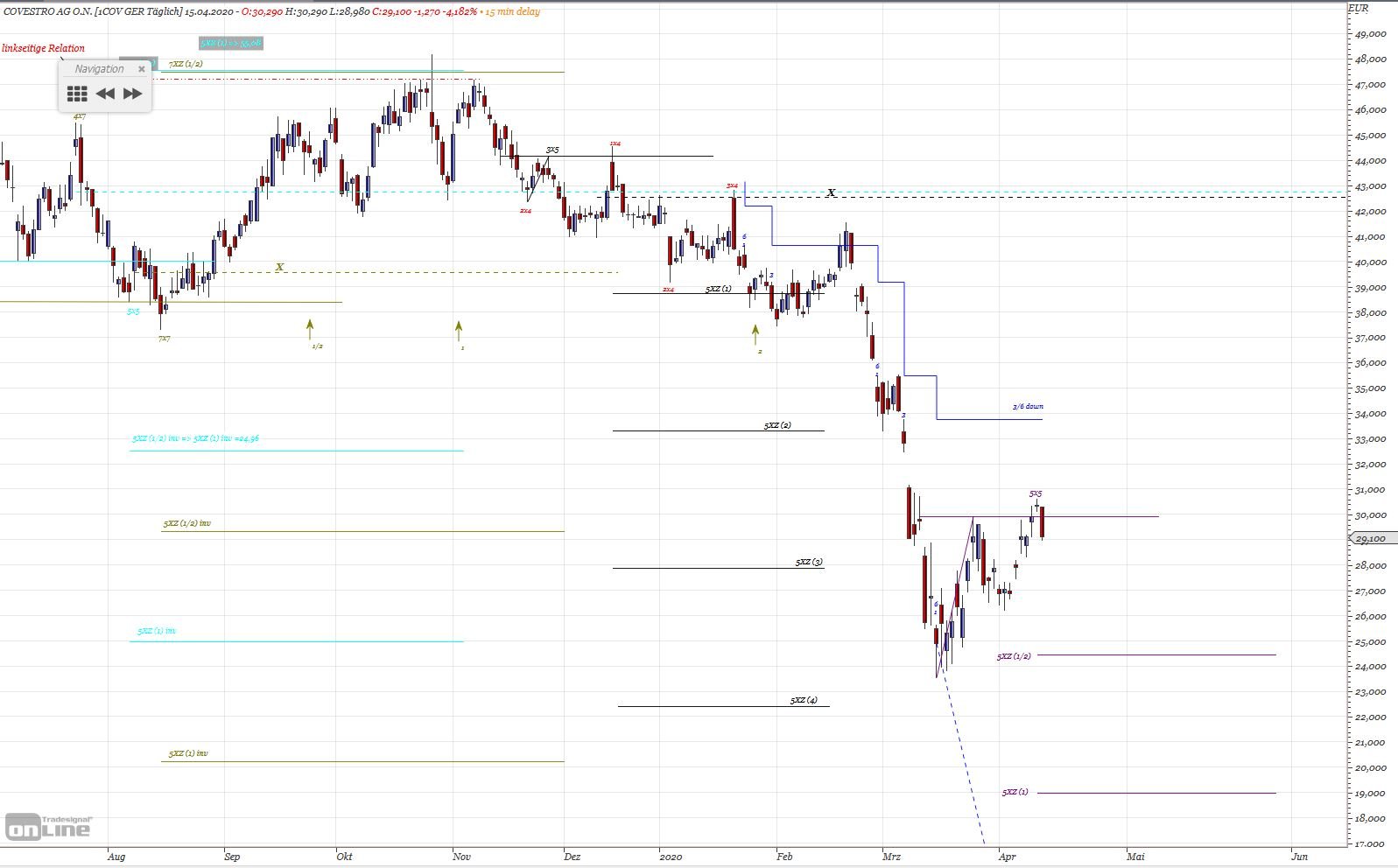
Task: Click the 43,000 price axis label
Action: (x=1370, y=186)
